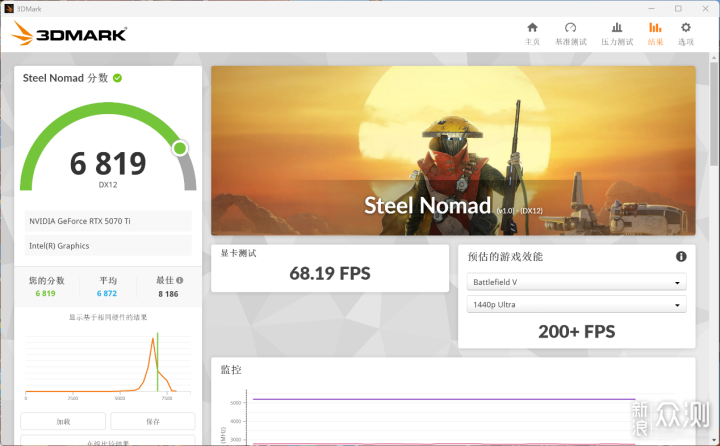This screenshot has width=720, height=446.
Task: Click the large 6 819 gauge score
Action: coord(108,164)
